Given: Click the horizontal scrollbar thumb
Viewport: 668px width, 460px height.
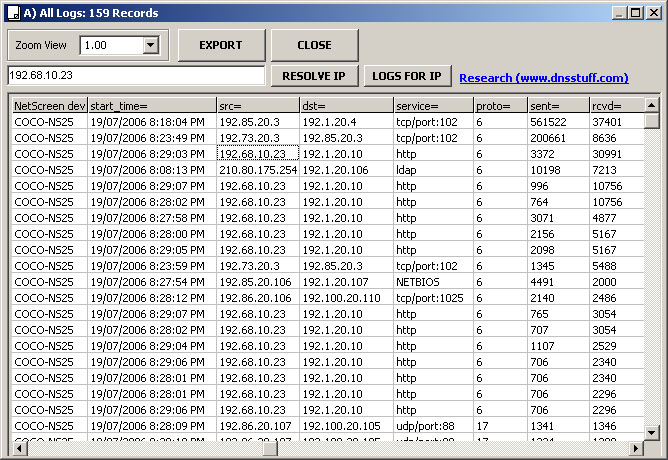Looking at the screenshot, I should coord(270,448).
